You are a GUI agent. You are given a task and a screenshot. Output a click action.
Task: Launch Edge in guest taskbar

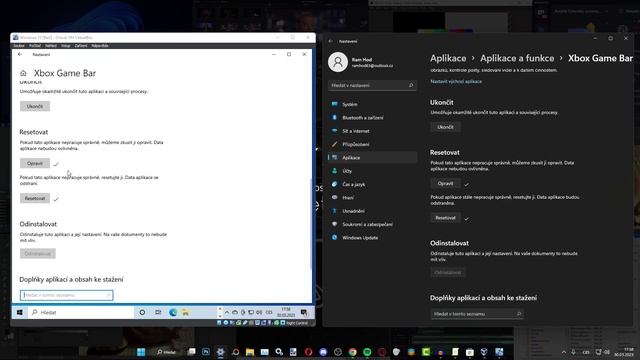173,312
